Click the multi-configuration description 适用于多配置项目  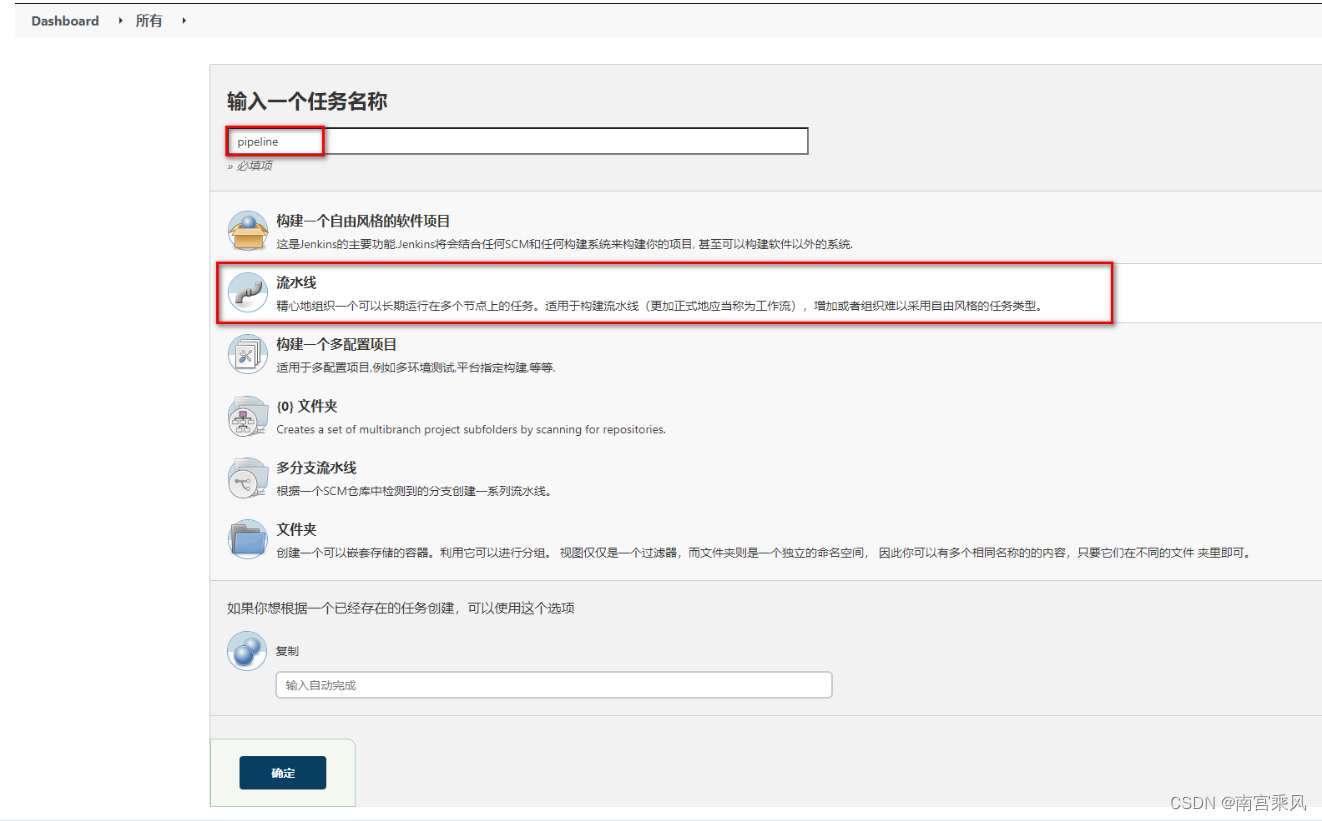pyautogui.click(x=415, y=367)
